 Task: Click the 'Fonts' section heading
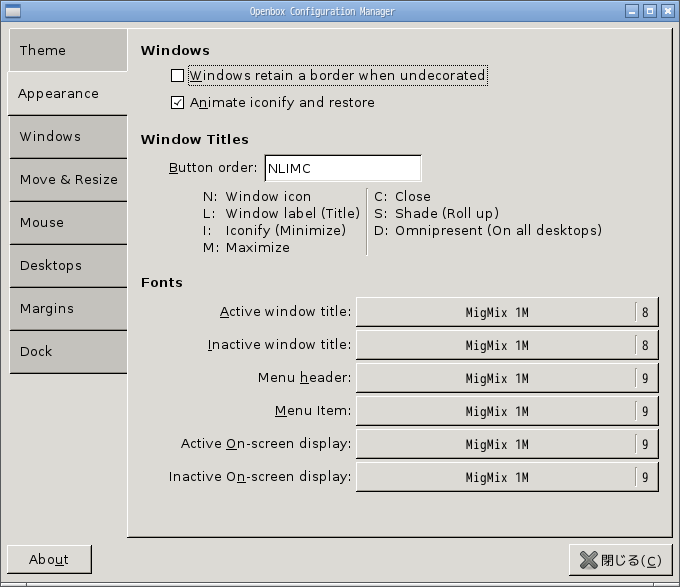(x=161, y=283)
